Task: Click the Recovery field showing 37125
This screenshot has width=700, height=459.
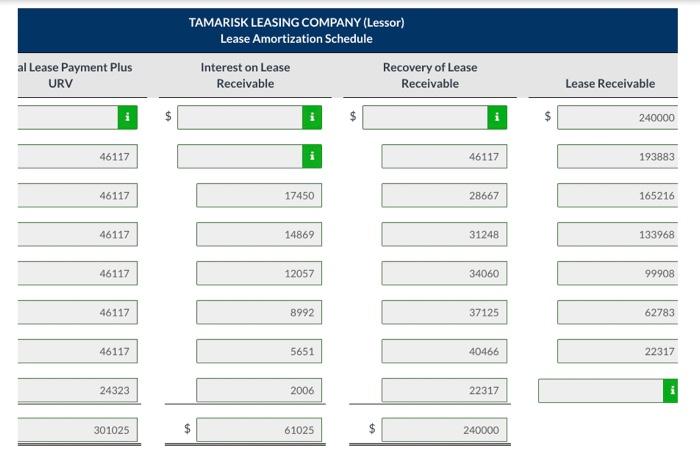Action: (444, 312)
